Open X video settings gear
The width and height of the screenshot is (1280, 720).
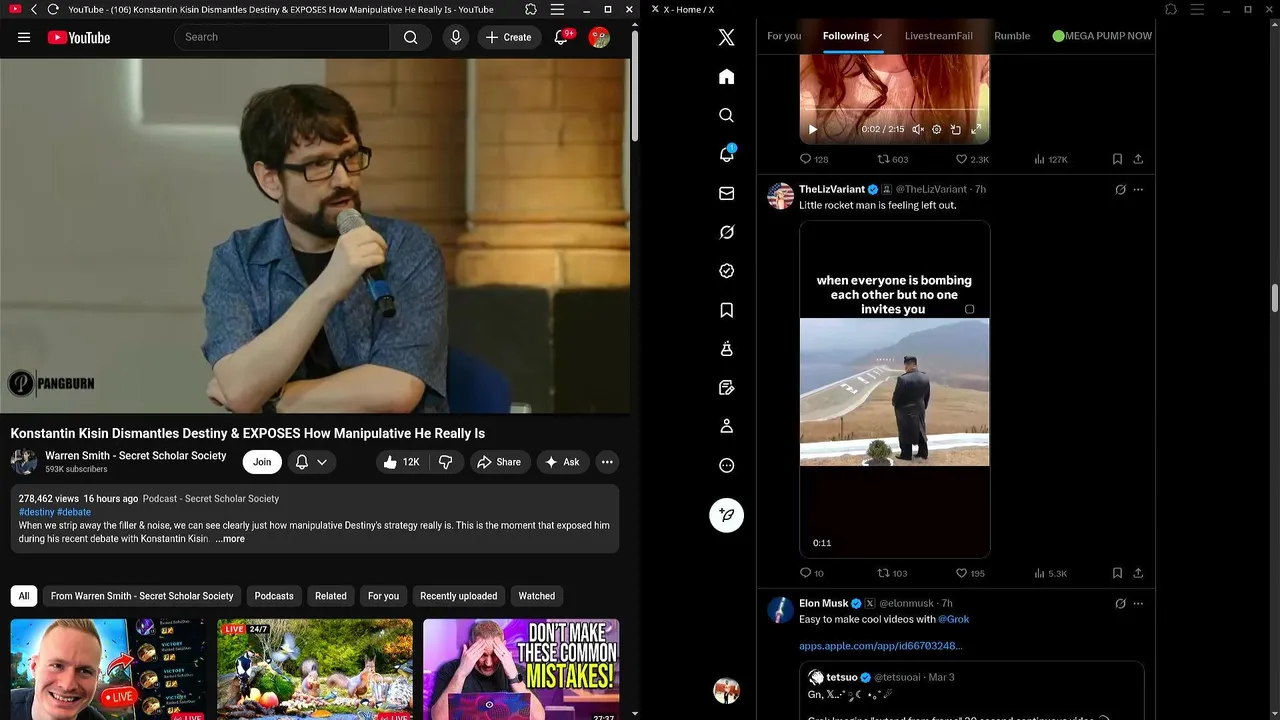click(937, 129)
